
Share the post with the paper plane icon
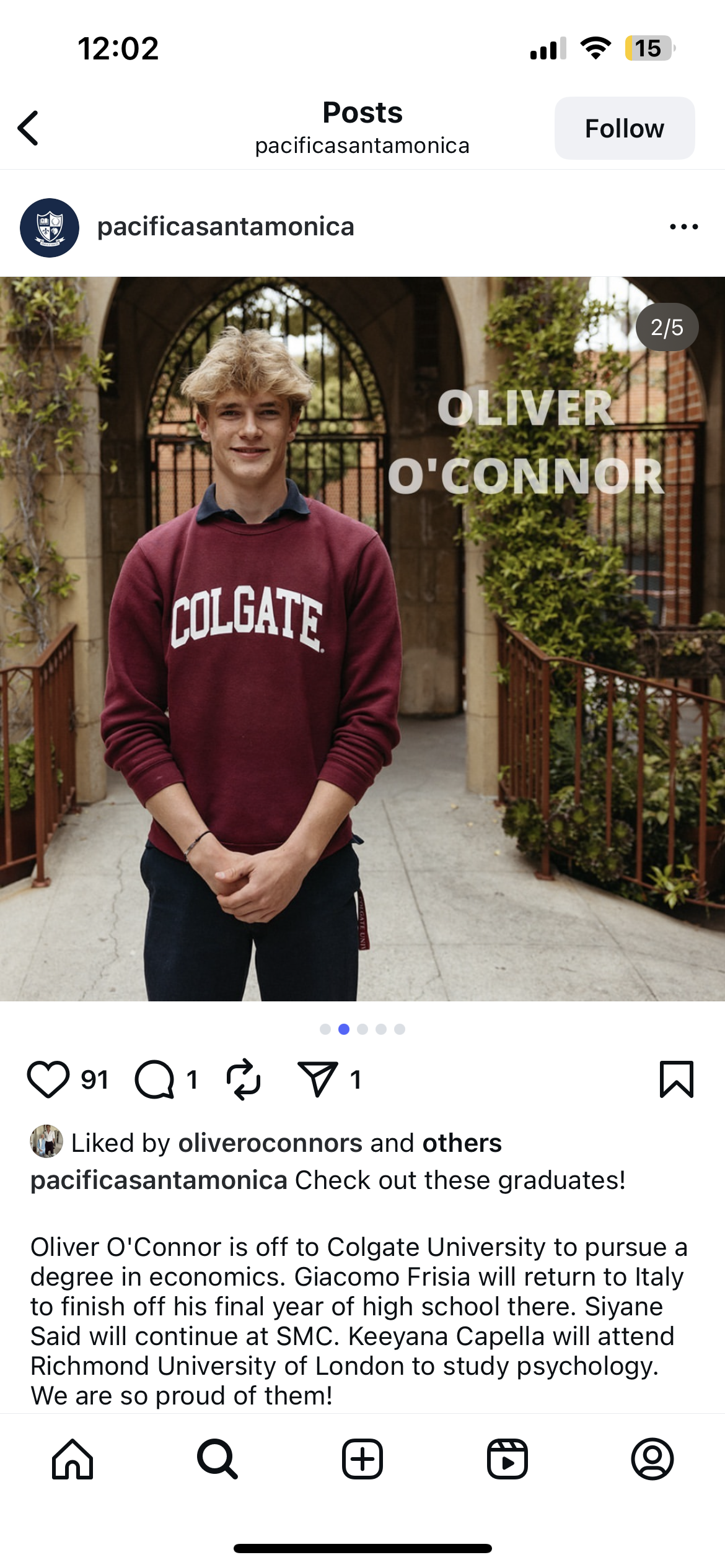[318, 1079]
